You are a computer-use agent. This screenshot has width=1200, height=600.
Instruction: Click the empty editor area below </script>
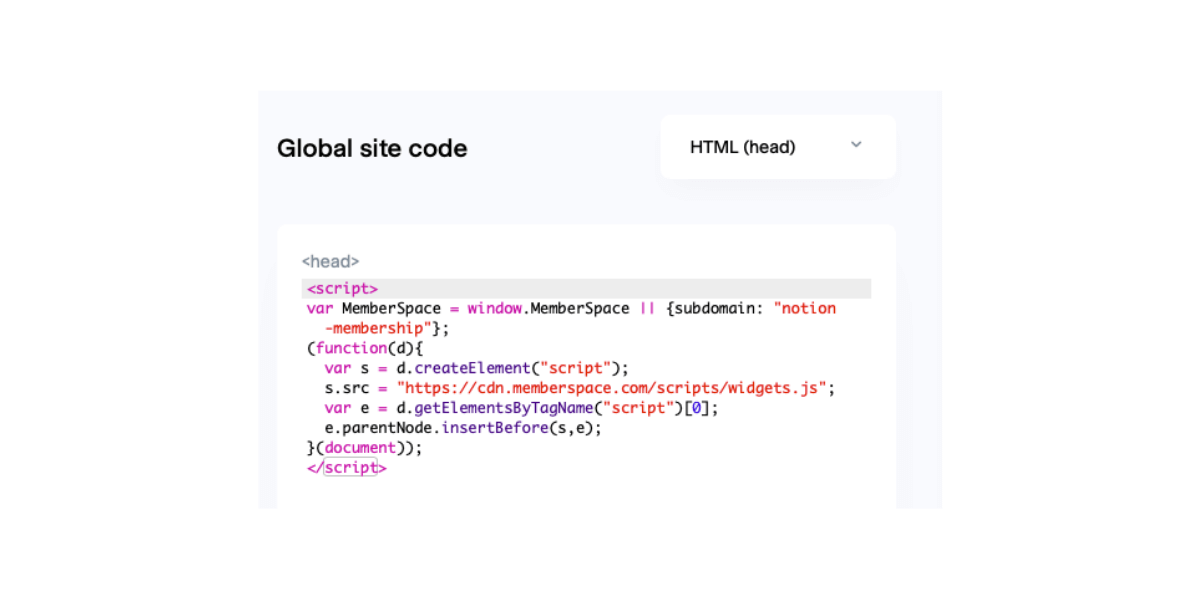click(585, 492)
